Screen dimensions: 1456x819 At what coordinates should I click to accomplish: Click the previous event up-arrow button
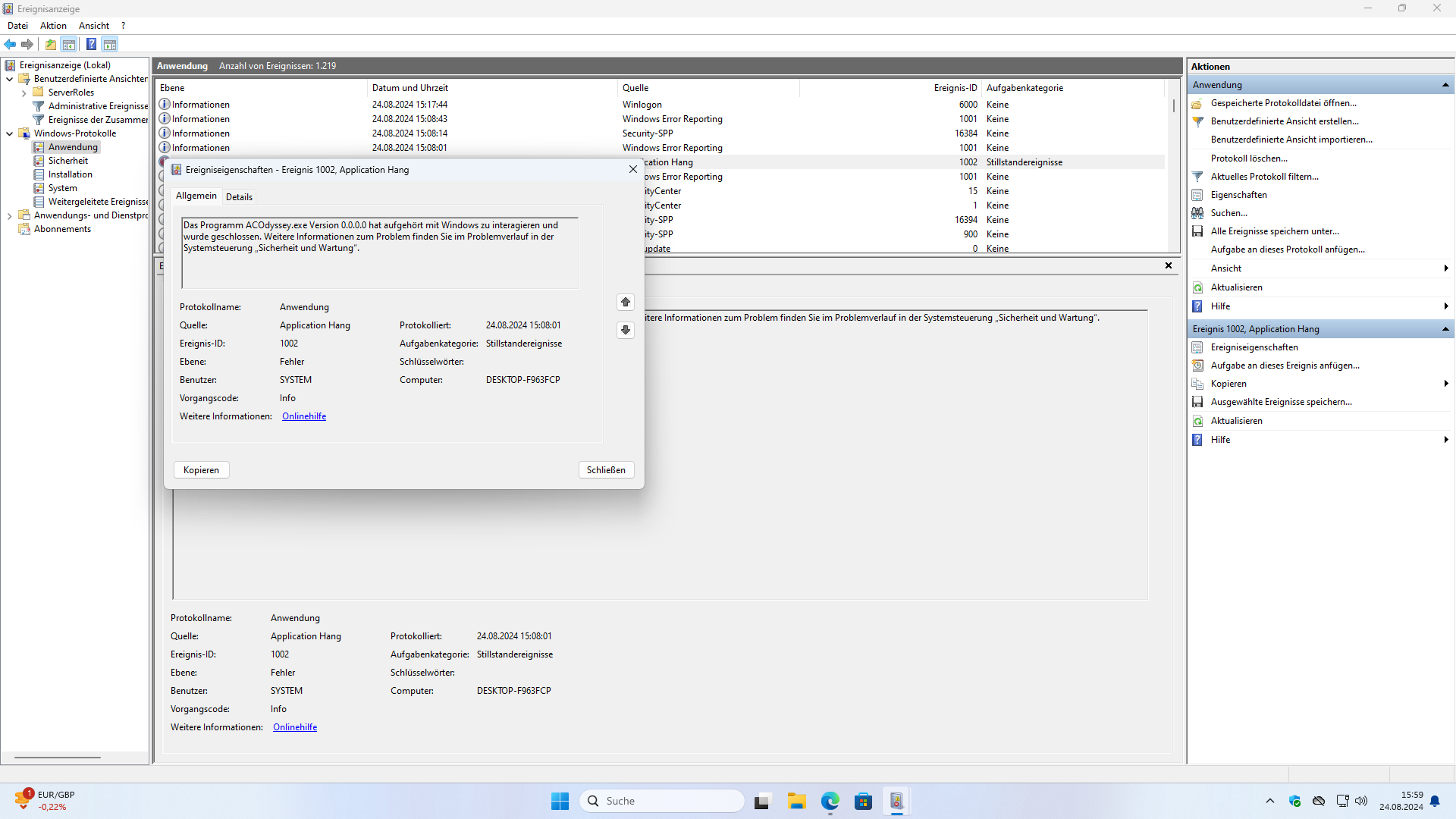626,302
